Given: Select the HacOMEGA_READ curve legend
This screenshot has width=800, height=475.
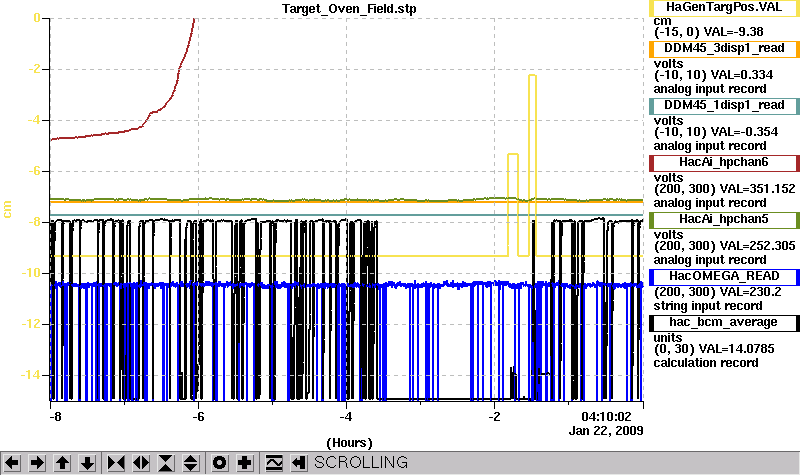Looking at the screenshot, I should pos(724,277).
